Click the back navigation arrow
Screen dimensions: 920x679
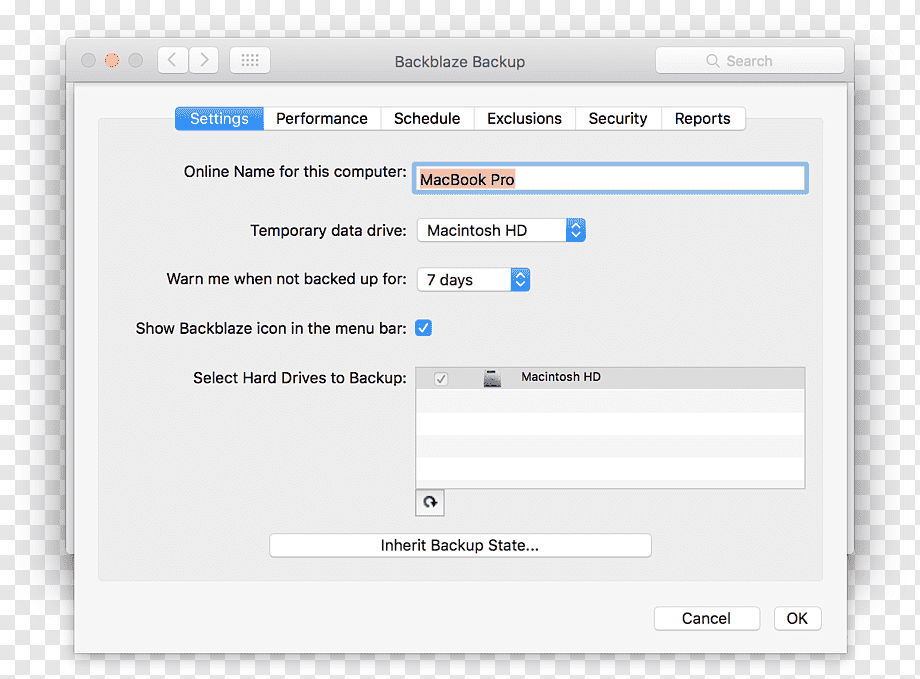(x=172, y=60)
